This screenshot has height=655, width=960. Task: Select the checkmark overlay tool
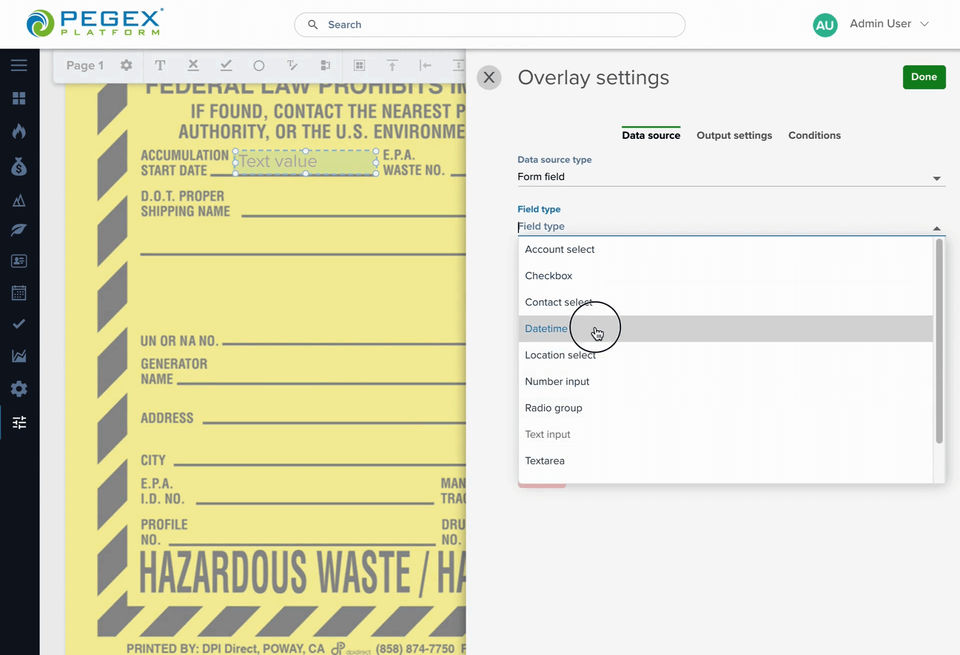point(226,65)
